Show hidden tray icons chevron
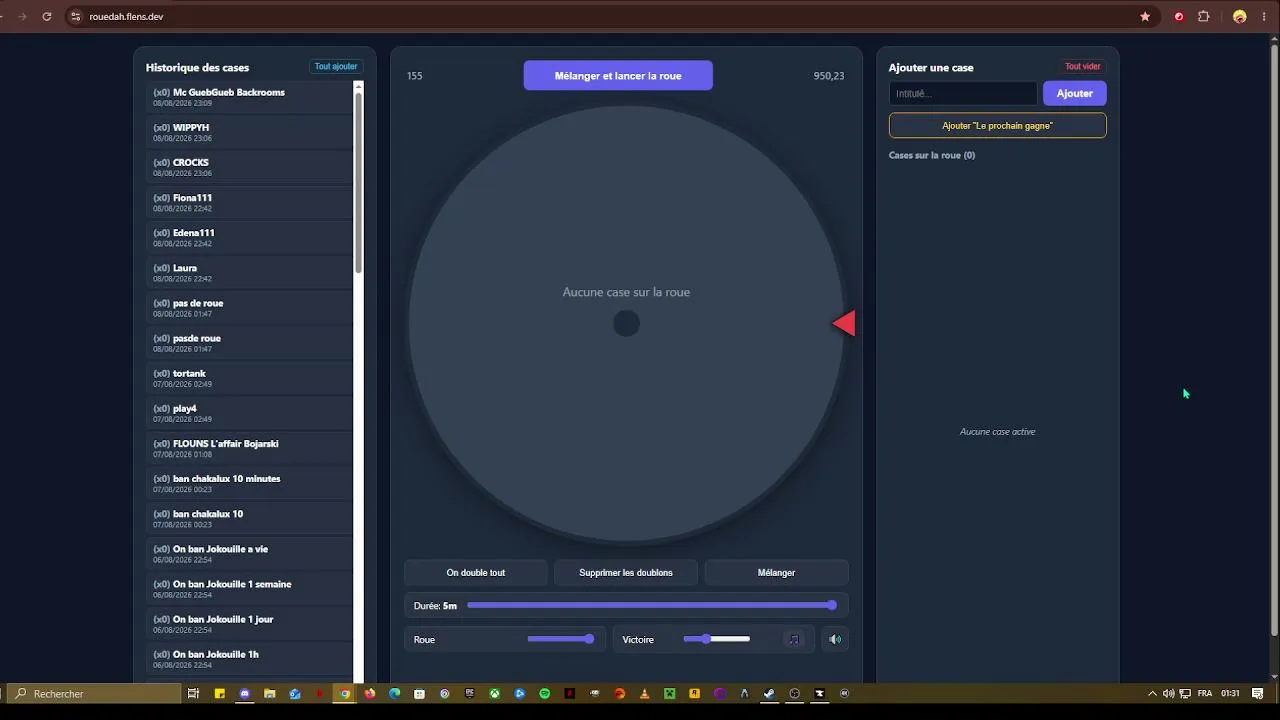The height and width of the screenshot is (720, 1280). pyautogui.click(x=1152, y=693)
